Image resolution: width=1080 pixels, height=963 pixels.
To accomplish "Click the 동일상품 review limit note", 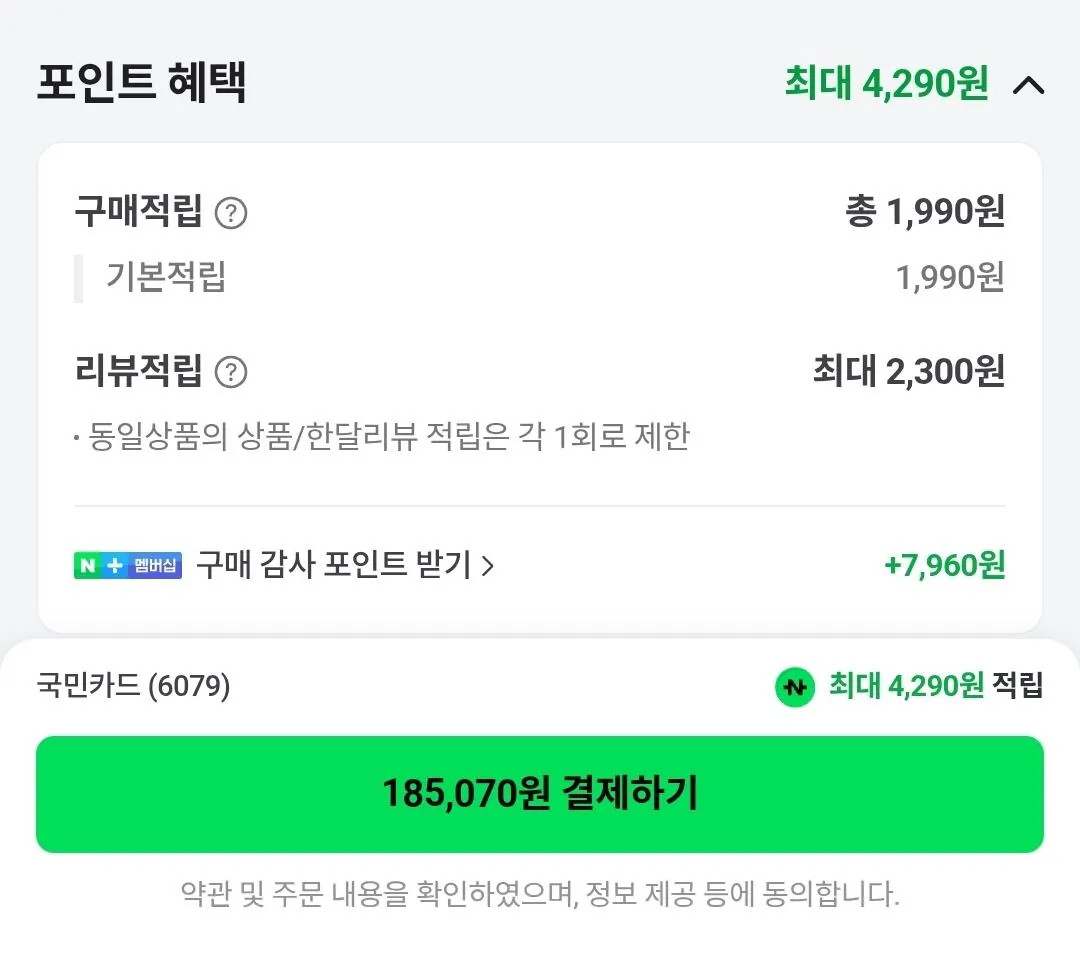I will tap(388, 437).
